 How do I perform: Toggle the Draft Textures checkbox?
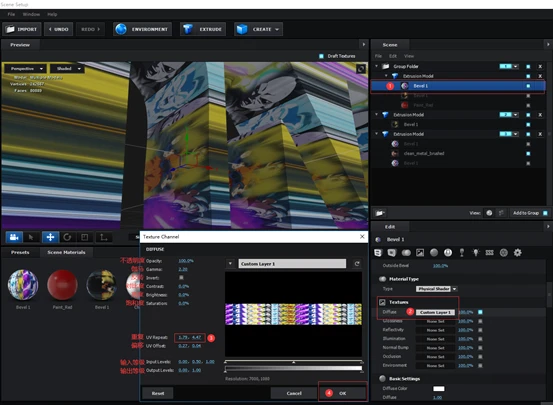321,56
